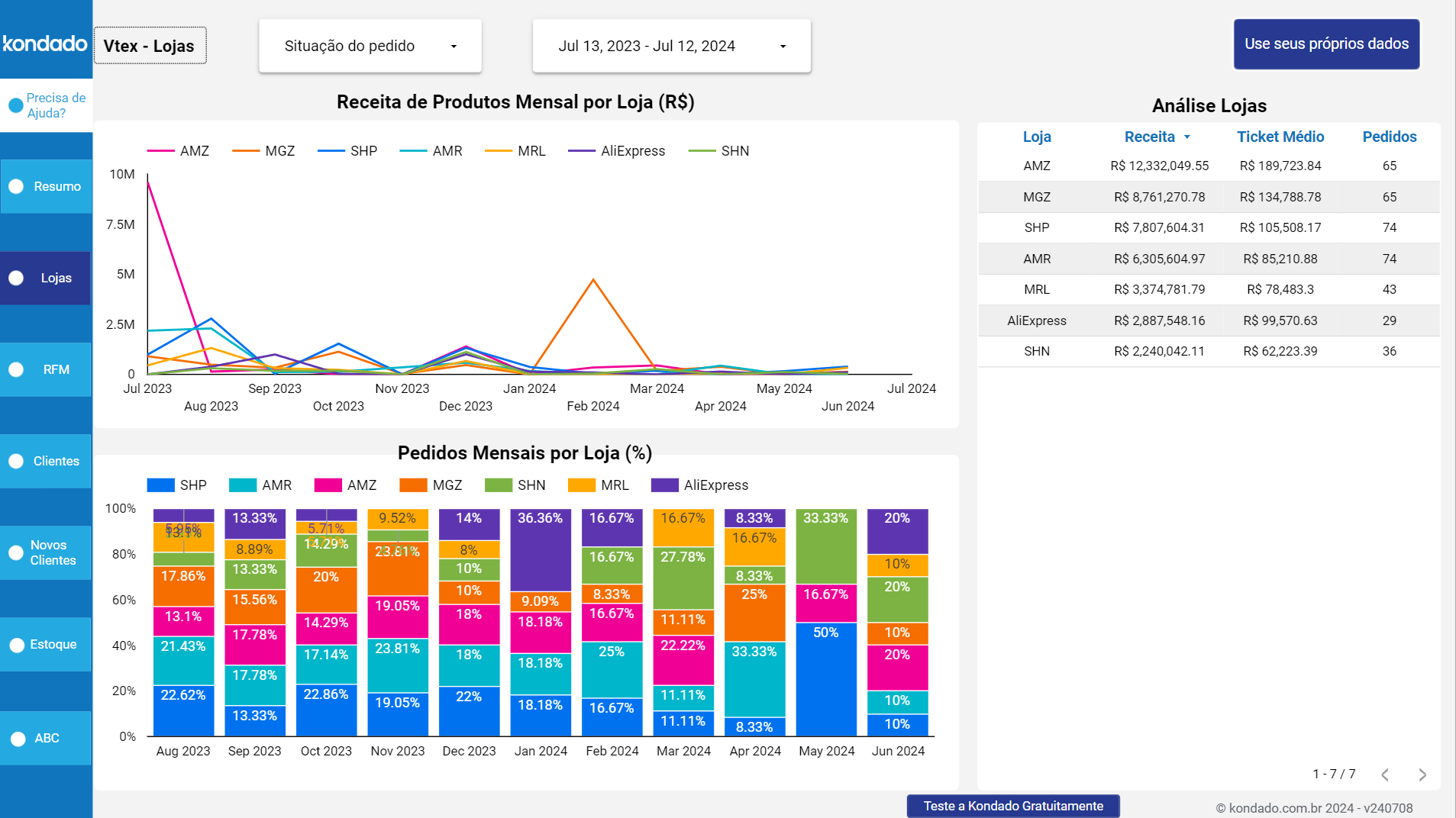
Task: Select the Resumo sidebar icon
Action: (x=15, y=185)
